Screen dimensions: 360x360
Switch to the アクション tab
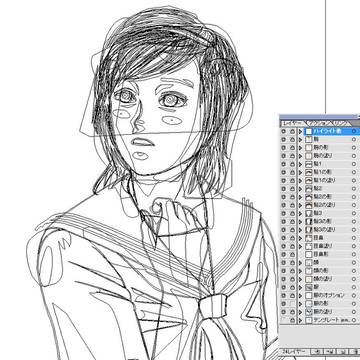pos(319,123)
